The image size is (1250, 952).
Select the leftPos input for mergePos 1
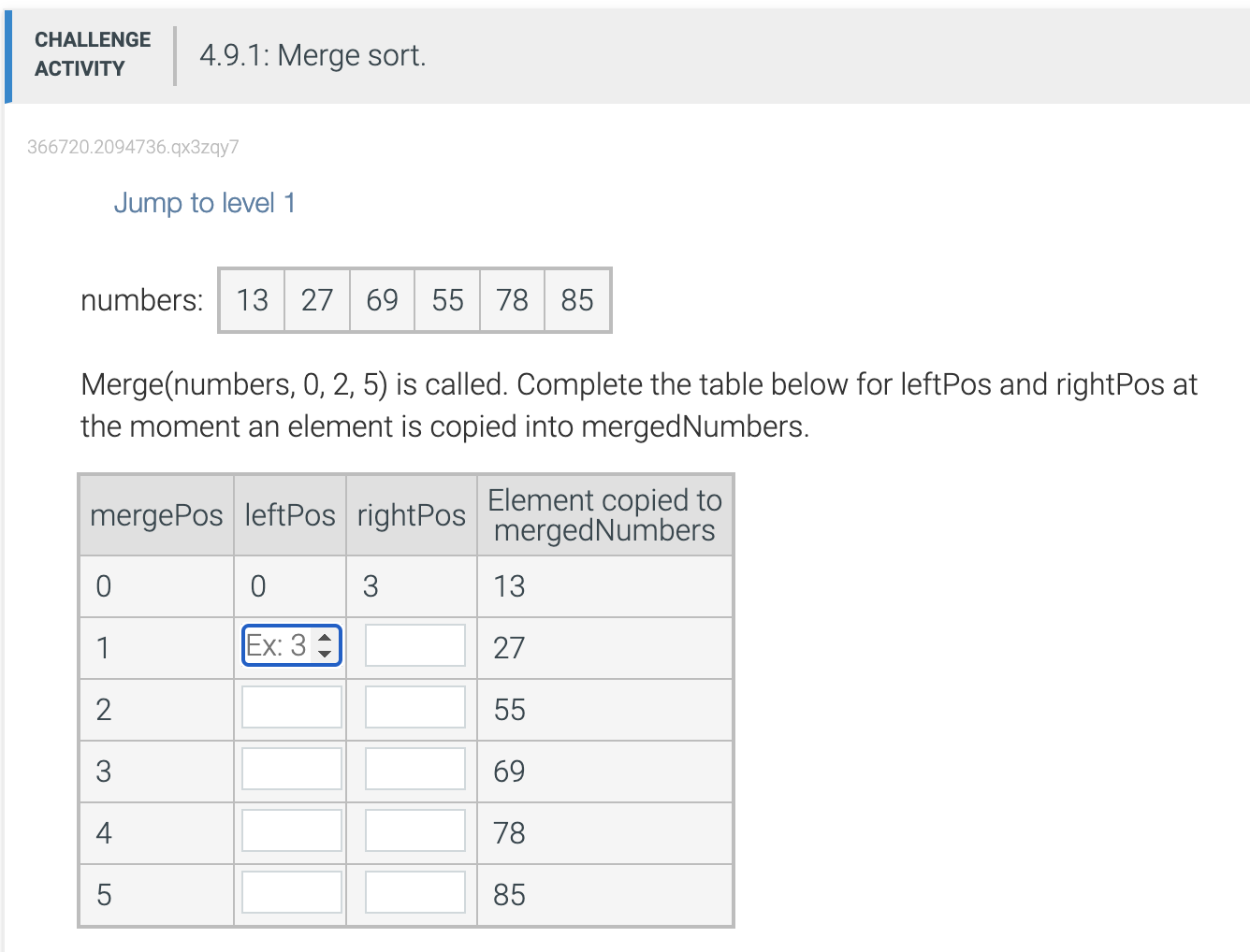click(281, 645)
